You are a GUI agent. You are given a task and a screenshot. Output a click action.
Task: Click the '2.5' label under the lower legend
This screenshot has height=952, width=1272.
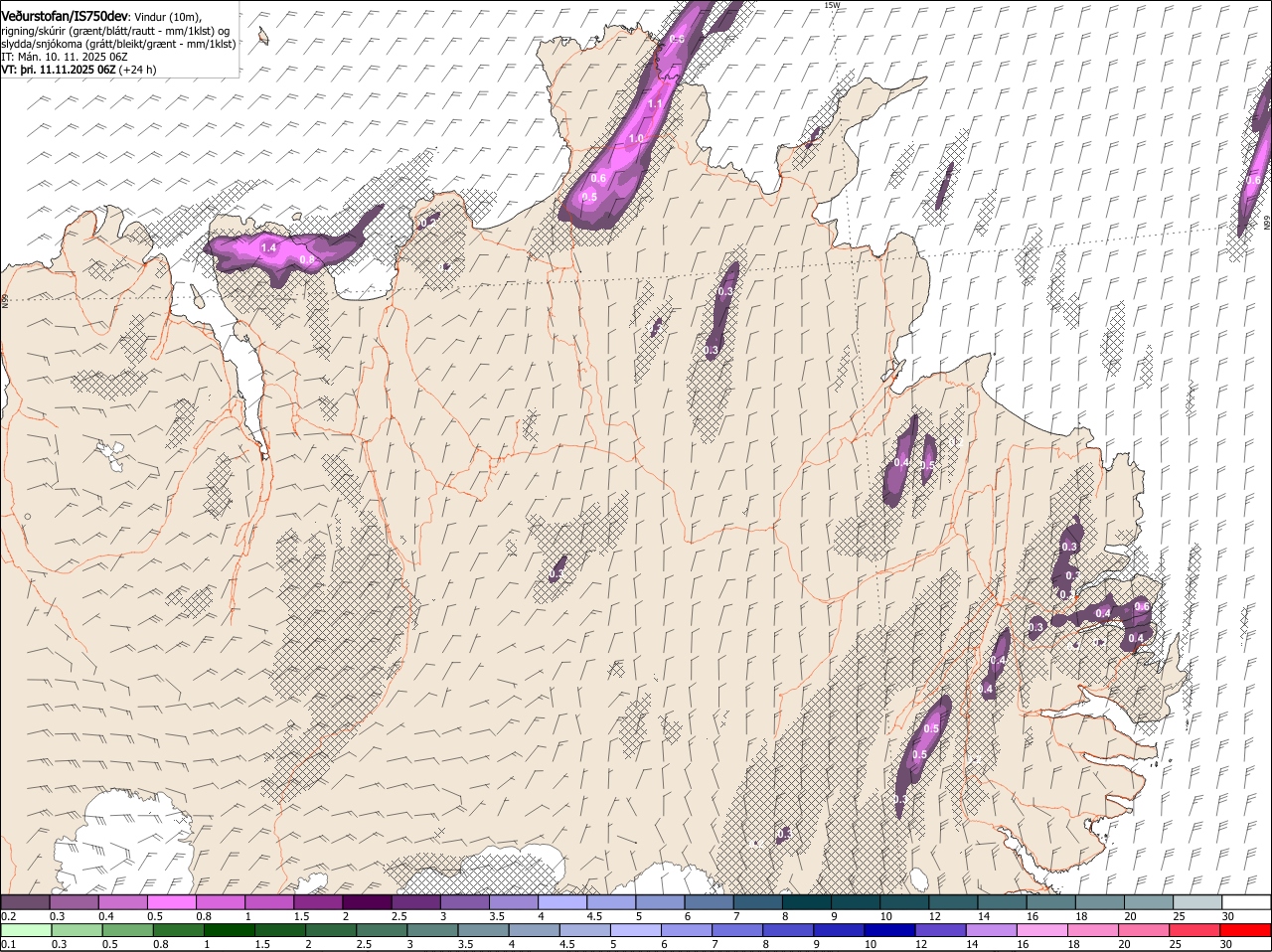(x=363, y=945)
